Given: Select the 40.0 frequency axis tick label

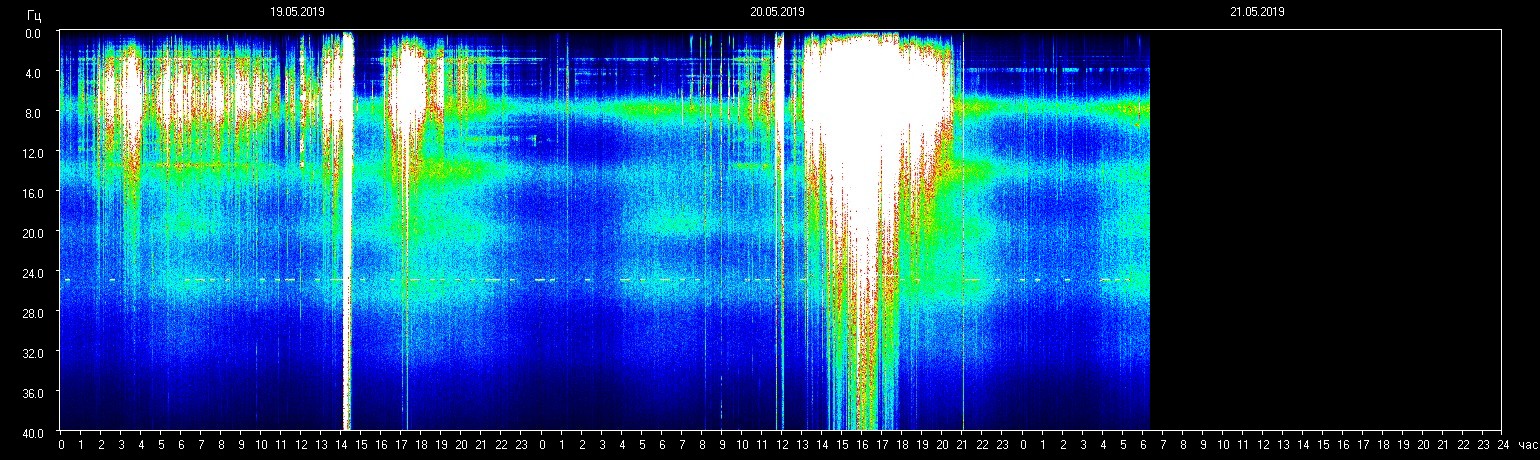Looking at the screenshot, I should pyautogui.click(x=32, y=432).
